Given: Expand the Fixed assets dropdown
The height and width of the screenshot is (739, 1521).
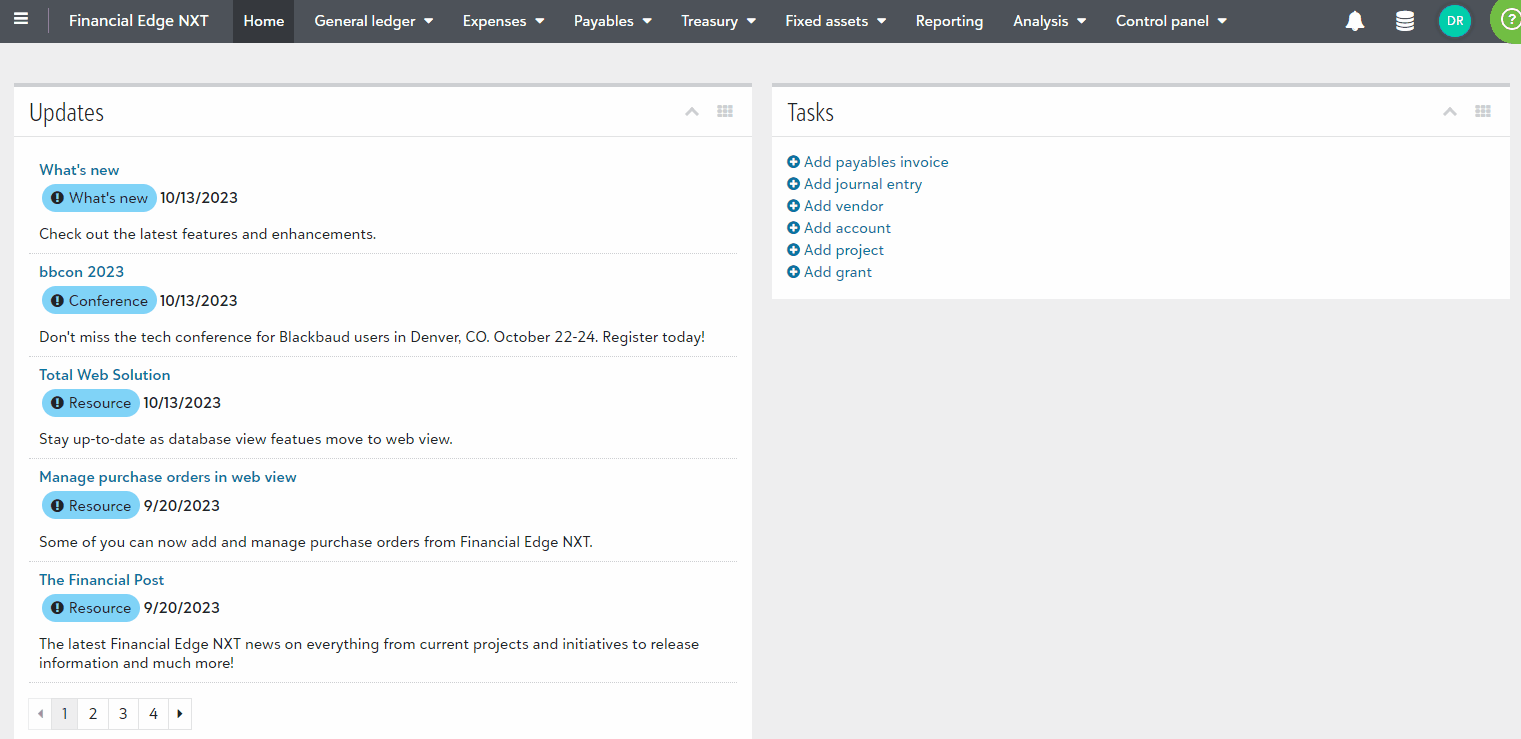Looking at the screenshot, I should (835, 21).
